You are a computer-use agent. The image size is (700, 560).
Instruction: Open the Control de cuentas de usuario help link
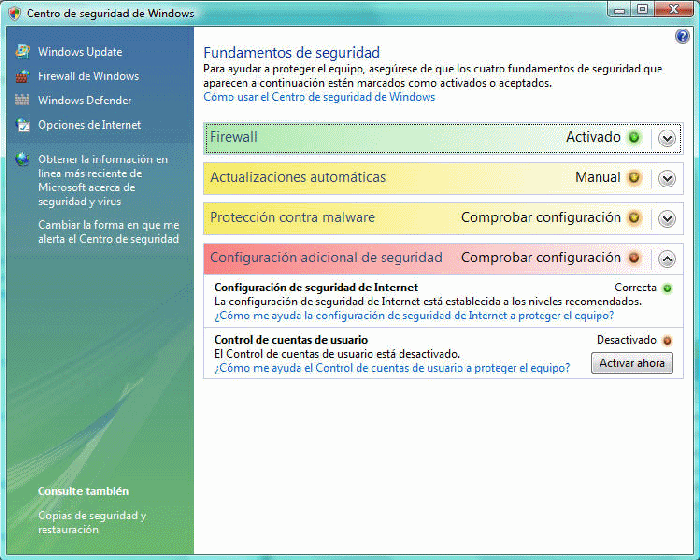click(392, 368)
